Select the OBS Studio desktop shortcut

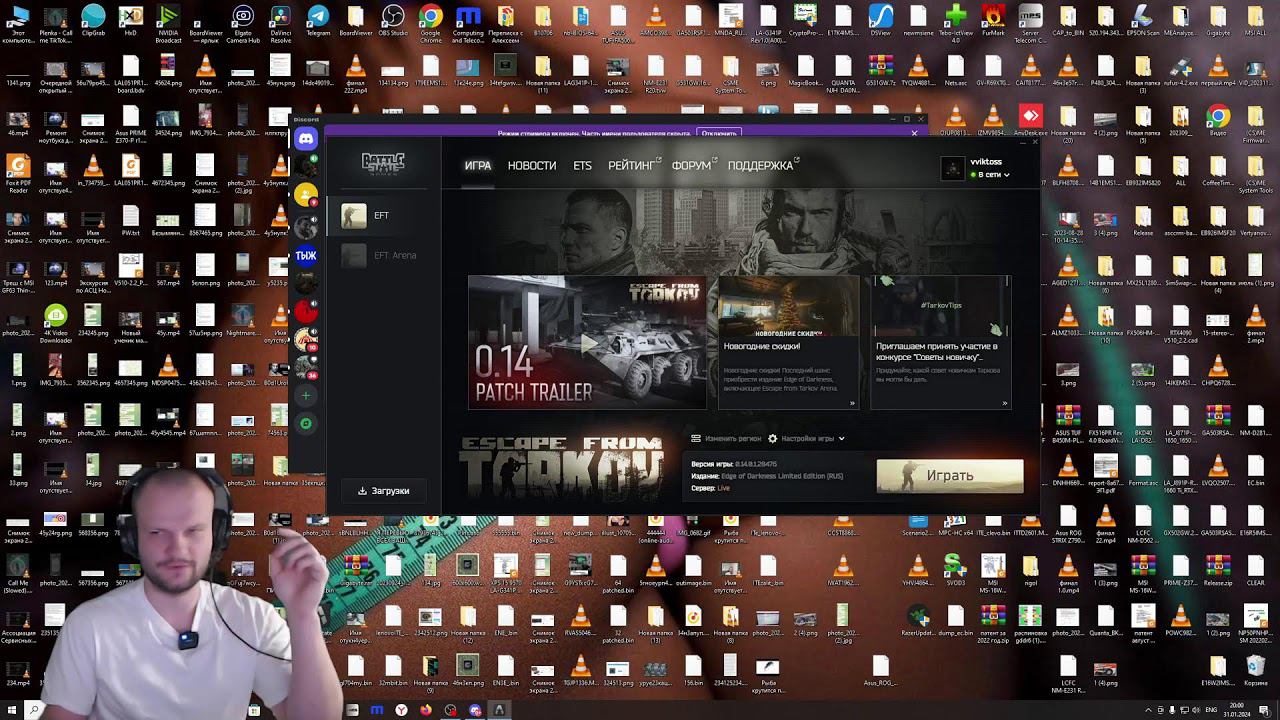tap(393, 22)
